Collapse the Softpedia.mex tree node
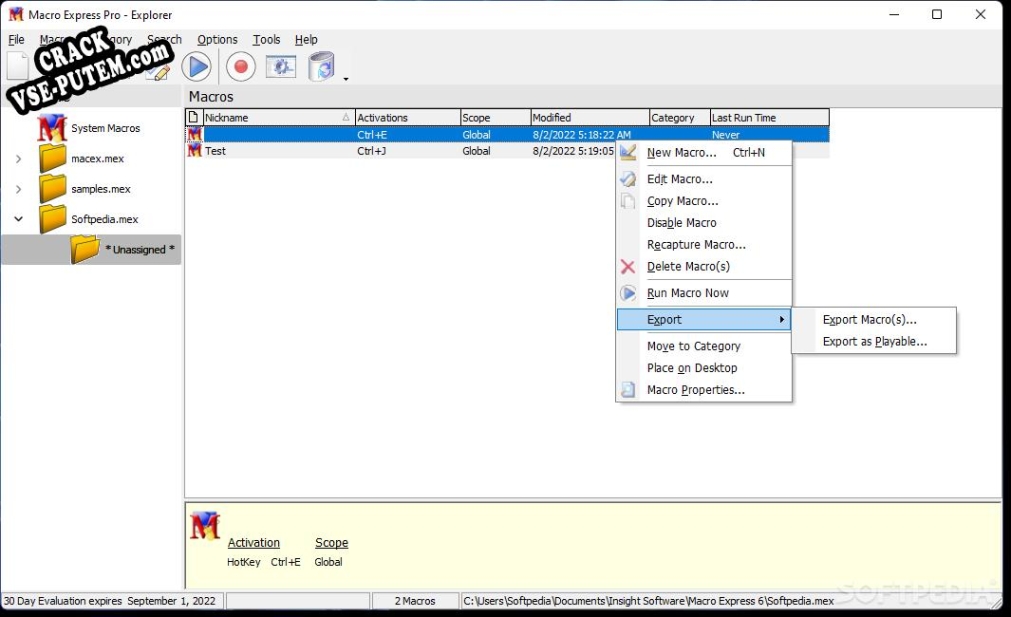 [x=19, y=219]
